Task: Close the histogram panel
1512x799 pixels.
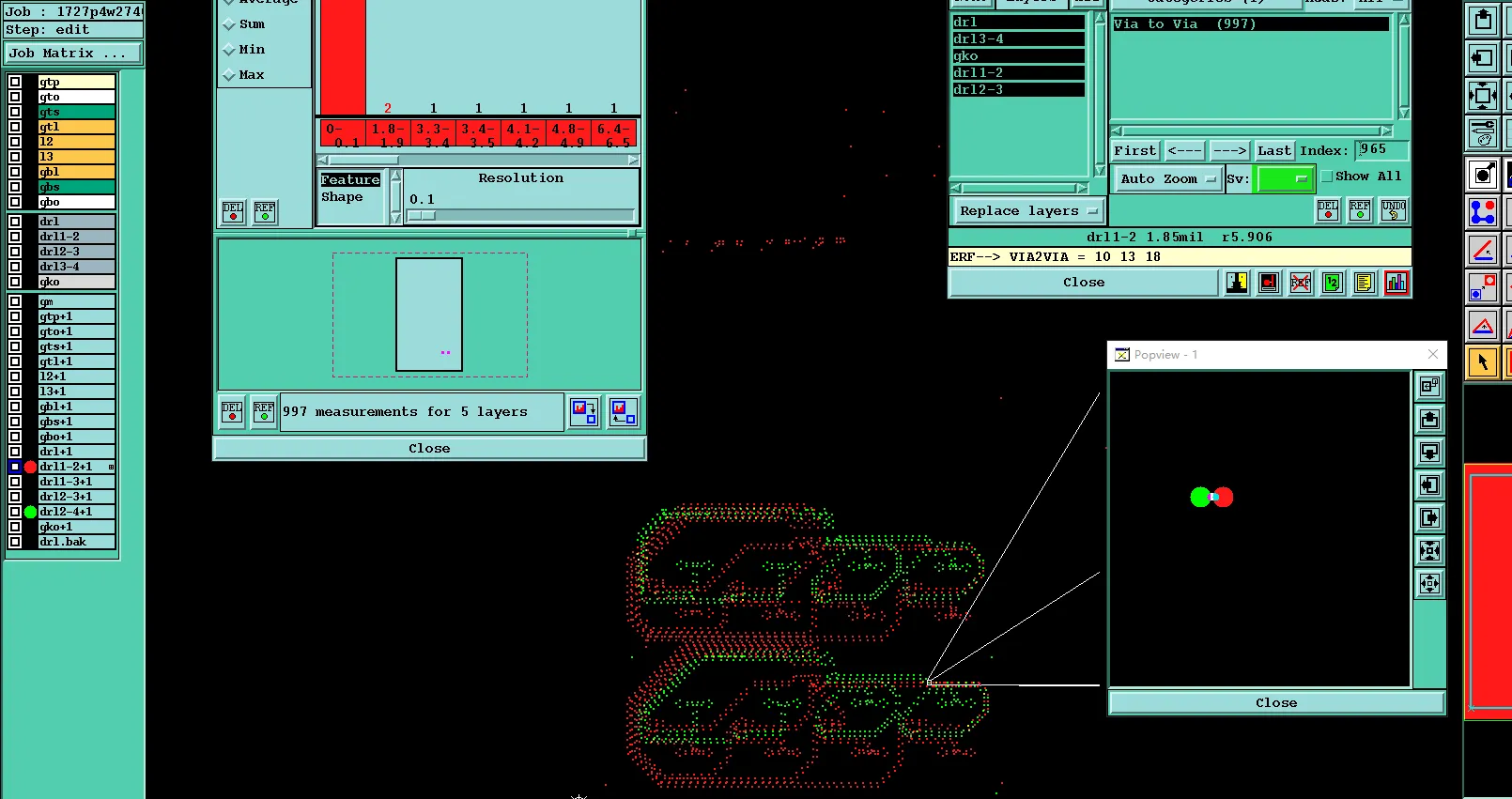Action: 429,449
